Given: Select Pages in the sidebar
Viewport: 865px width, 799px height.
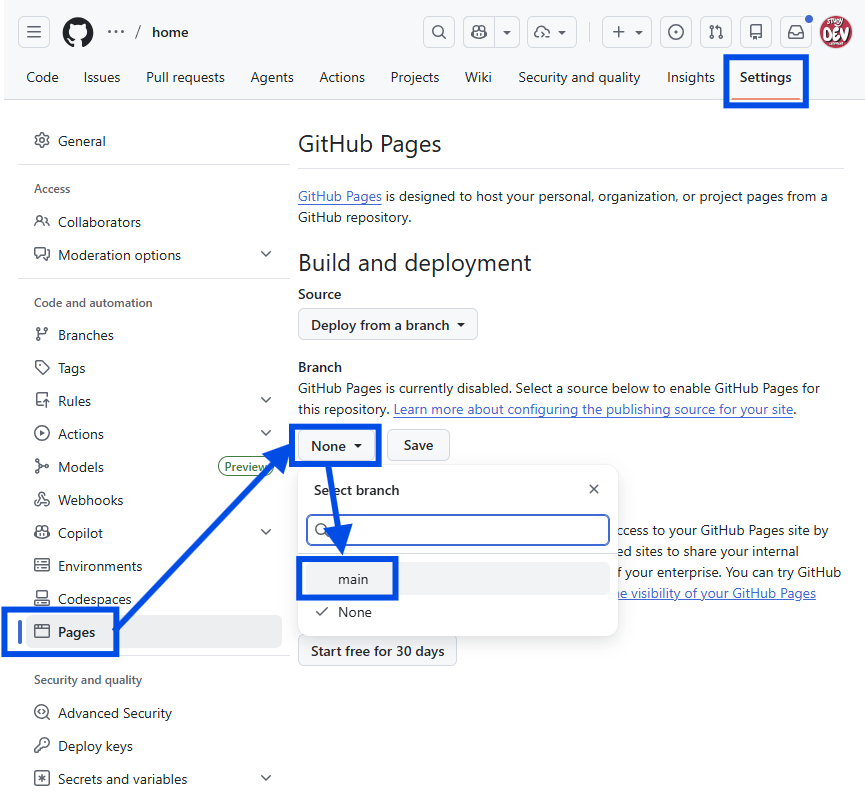Looking at the screenshot, I should pyautogui.click(x=154, y=632).
